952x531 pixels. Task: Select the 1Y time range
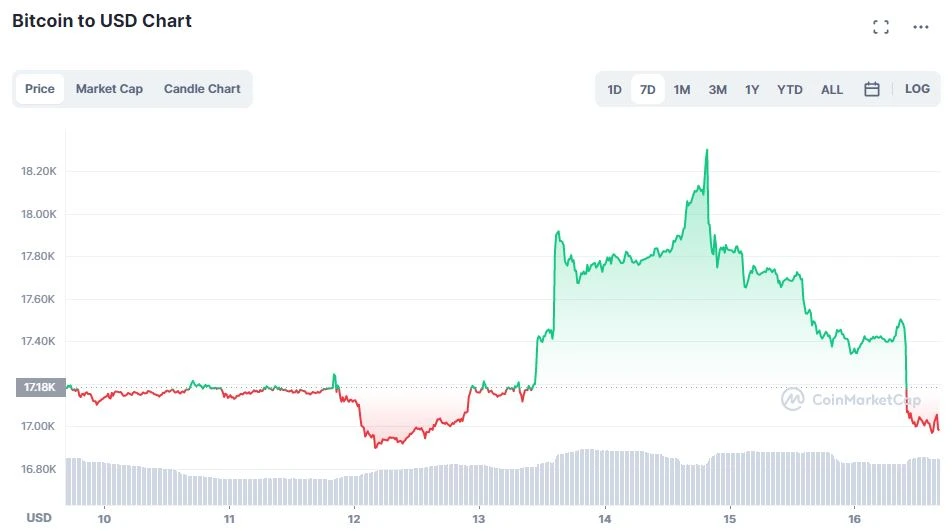click(x=752, y=89)
